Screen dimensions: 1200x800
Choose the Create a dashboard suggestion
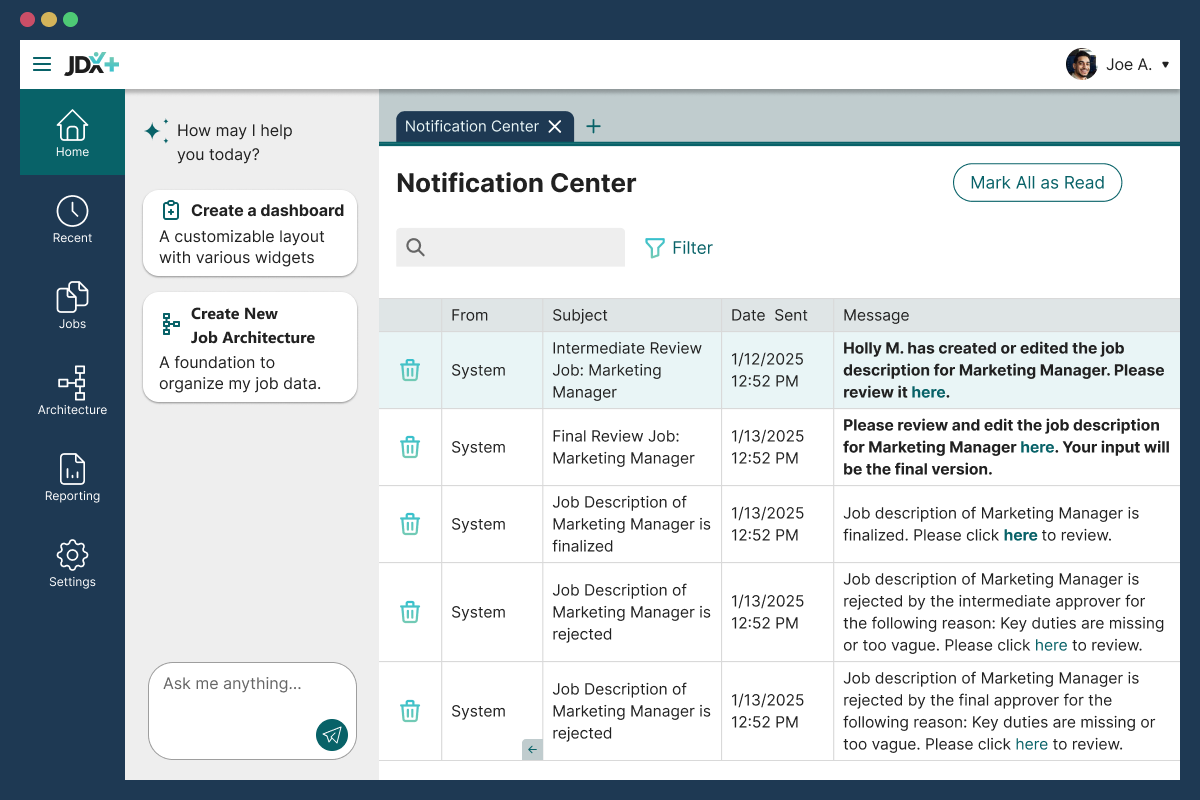point(250,233)
